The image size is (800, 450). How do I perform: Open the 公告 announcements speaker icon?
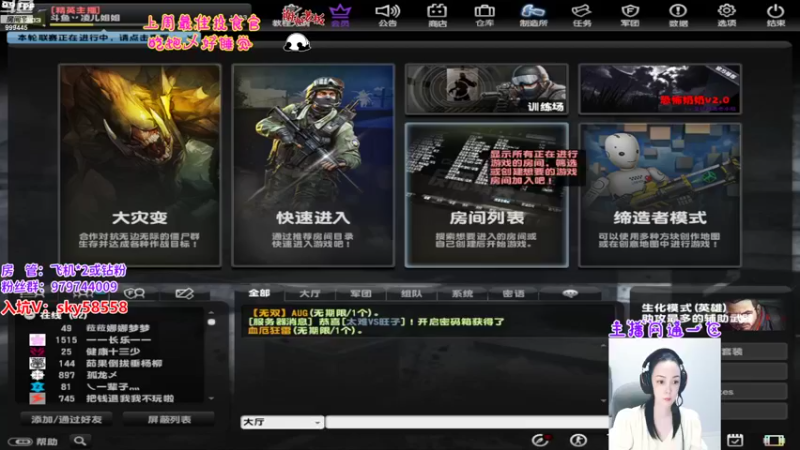tap(388, 15)
